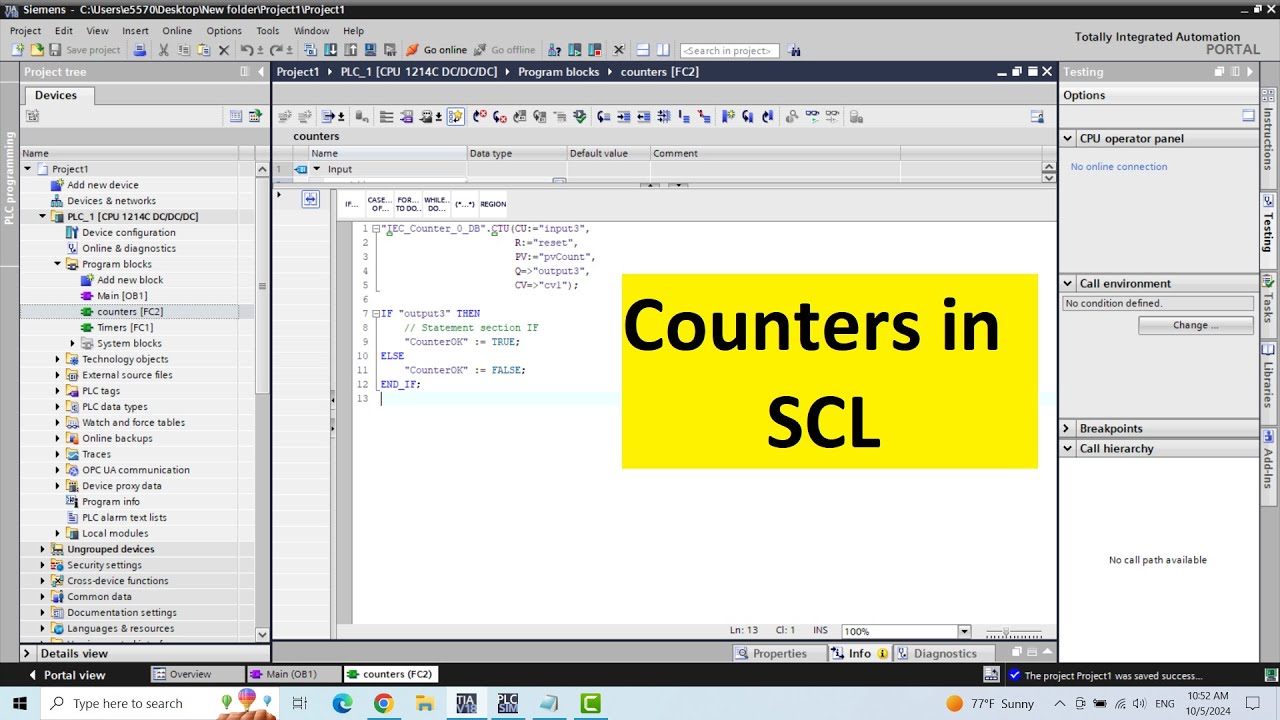1280x720 pixels.
Task: Toggle horizontal split of editor space
Action: [643, 50]
